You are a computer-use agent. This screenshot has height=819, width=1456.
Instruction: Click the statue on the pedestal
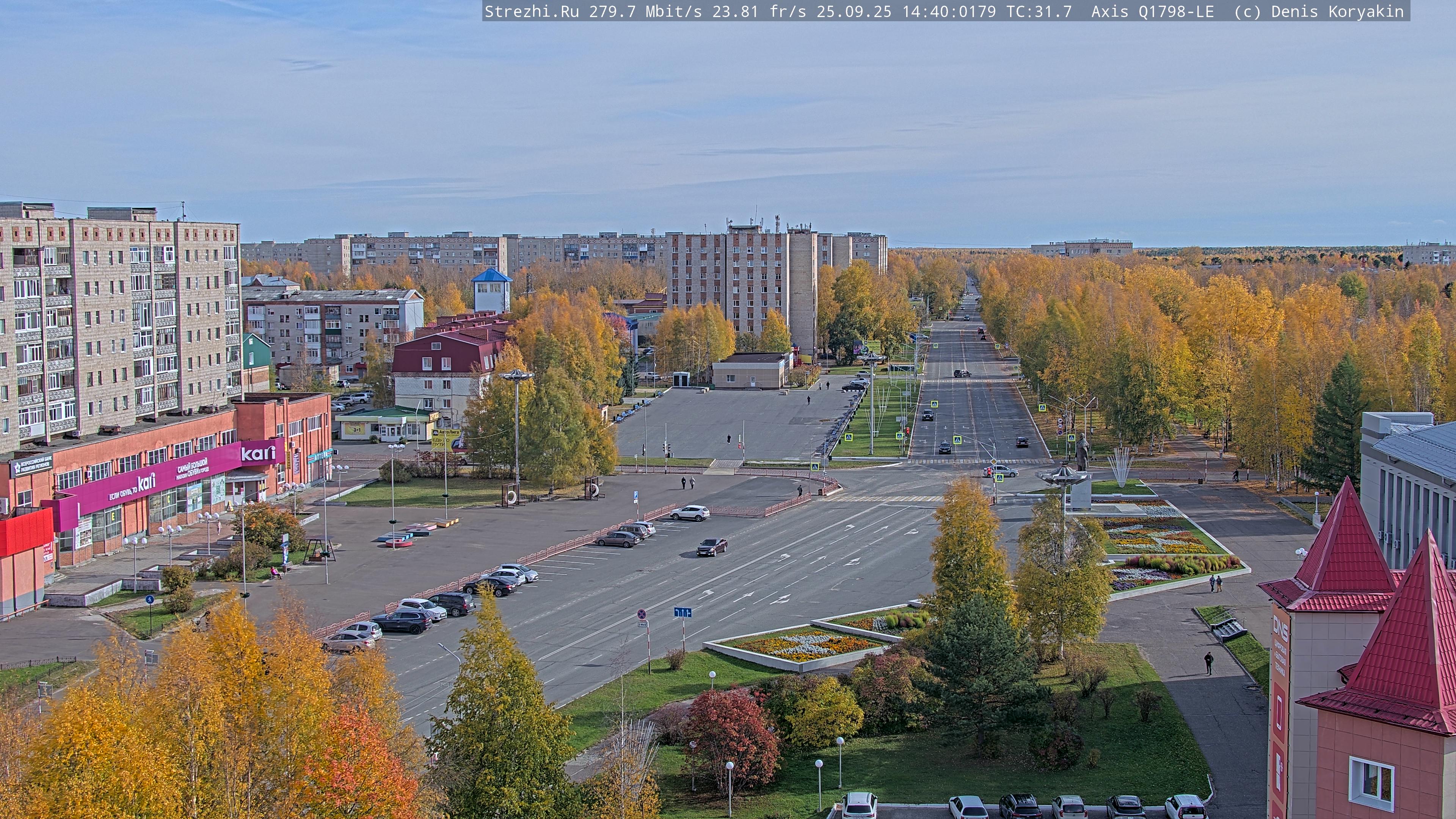pos(1082,452)
